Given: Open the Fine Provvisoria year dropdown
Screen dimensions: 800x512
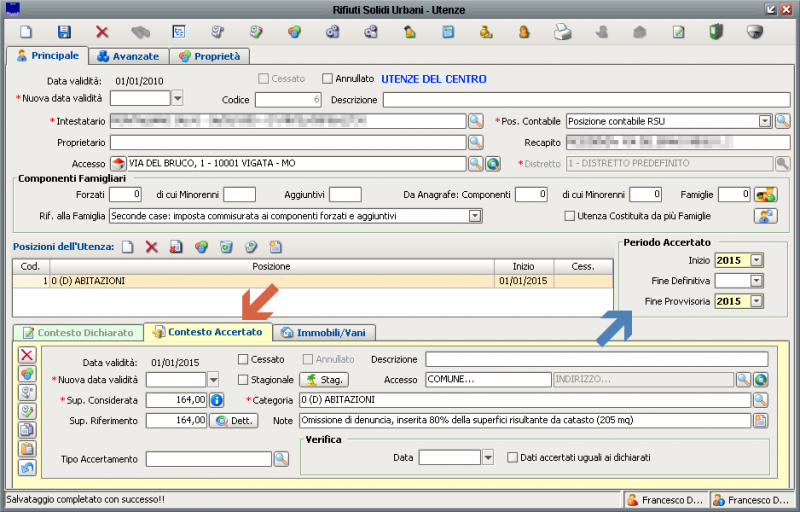Looking at the screenshot, I should pyautogui.click(x=756, y=301).
